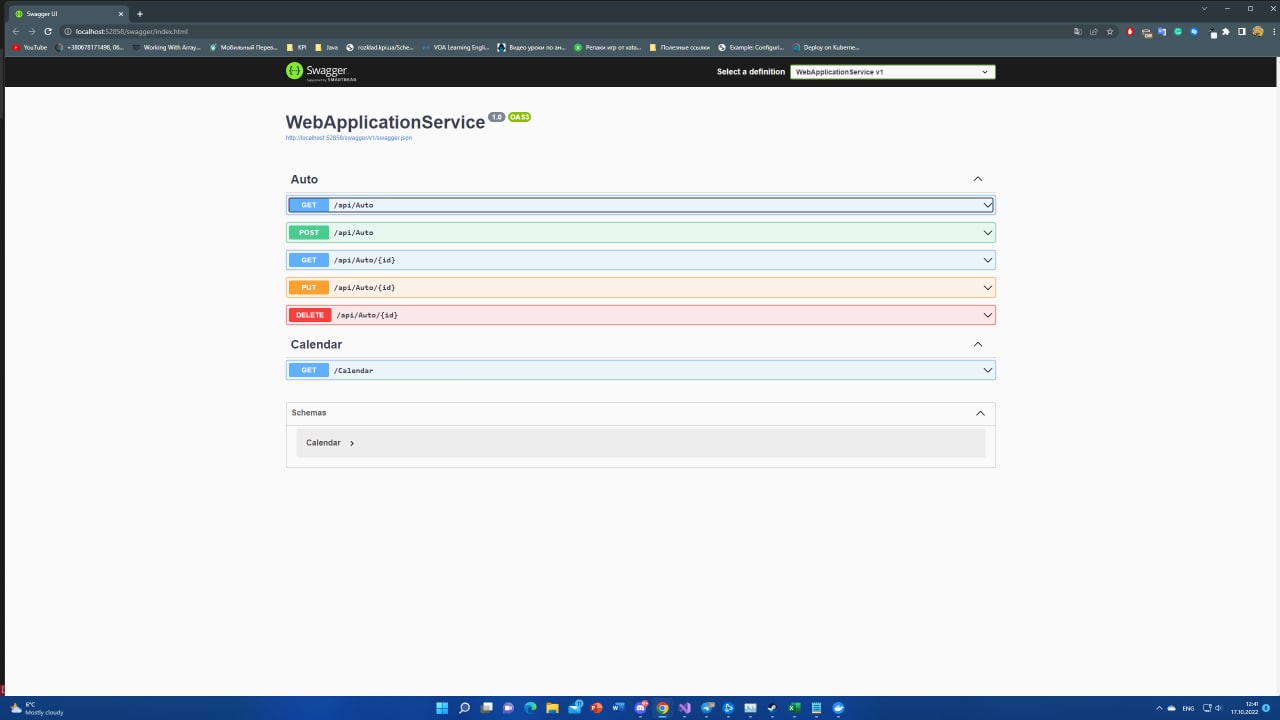Expand the Calendar schema
The width and height of the screenshot is (1280, 720).
coord(330,442)
